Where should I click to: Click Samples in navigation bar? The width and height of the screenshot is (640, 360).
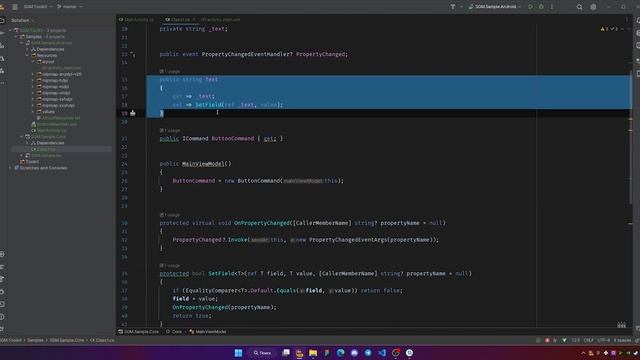click(36, 340)
